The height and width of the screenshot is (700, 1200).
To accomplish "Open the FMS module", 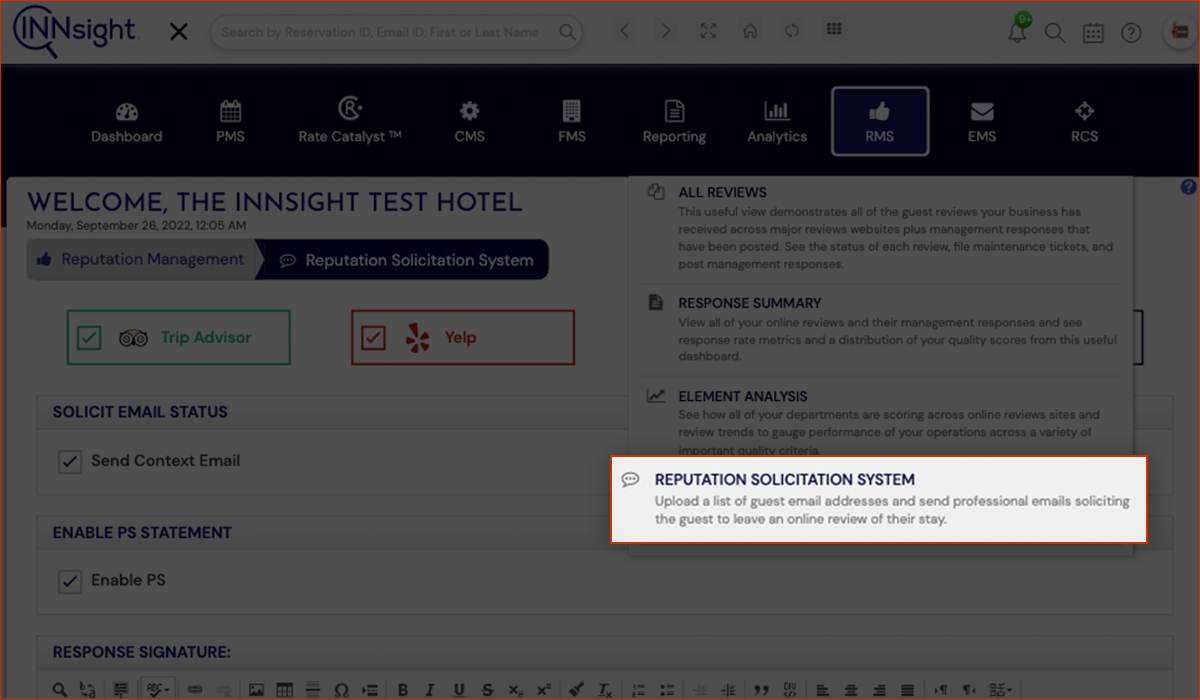I will coord(572,122).
